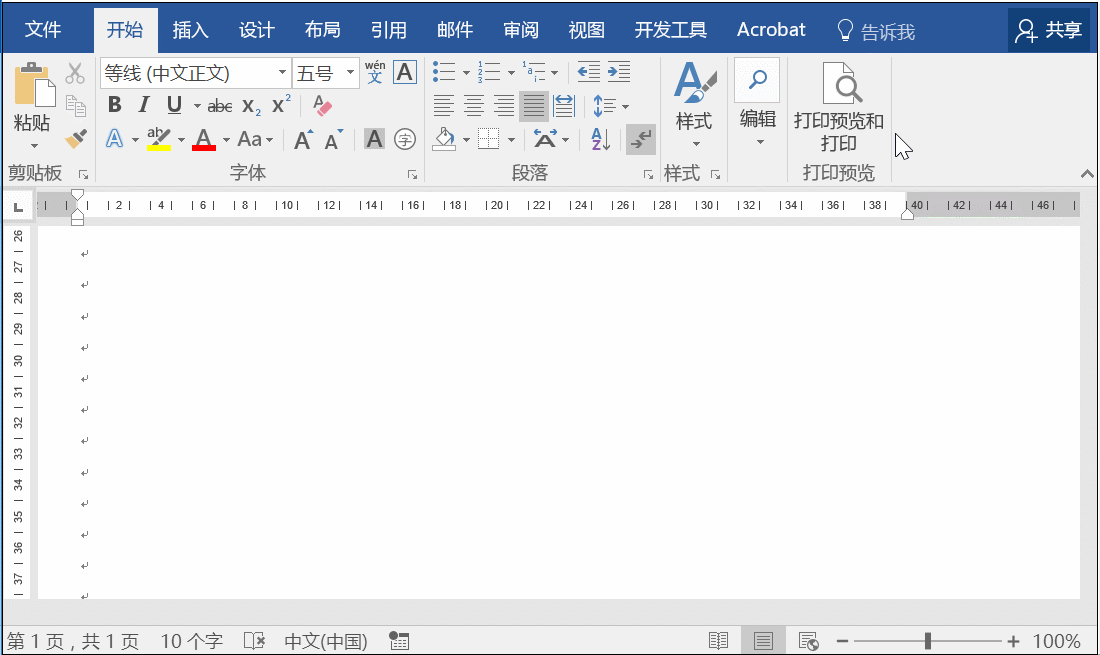Toggle justify alignment
The width and height of the screenshot is (1100, 655).
point(534,106)
